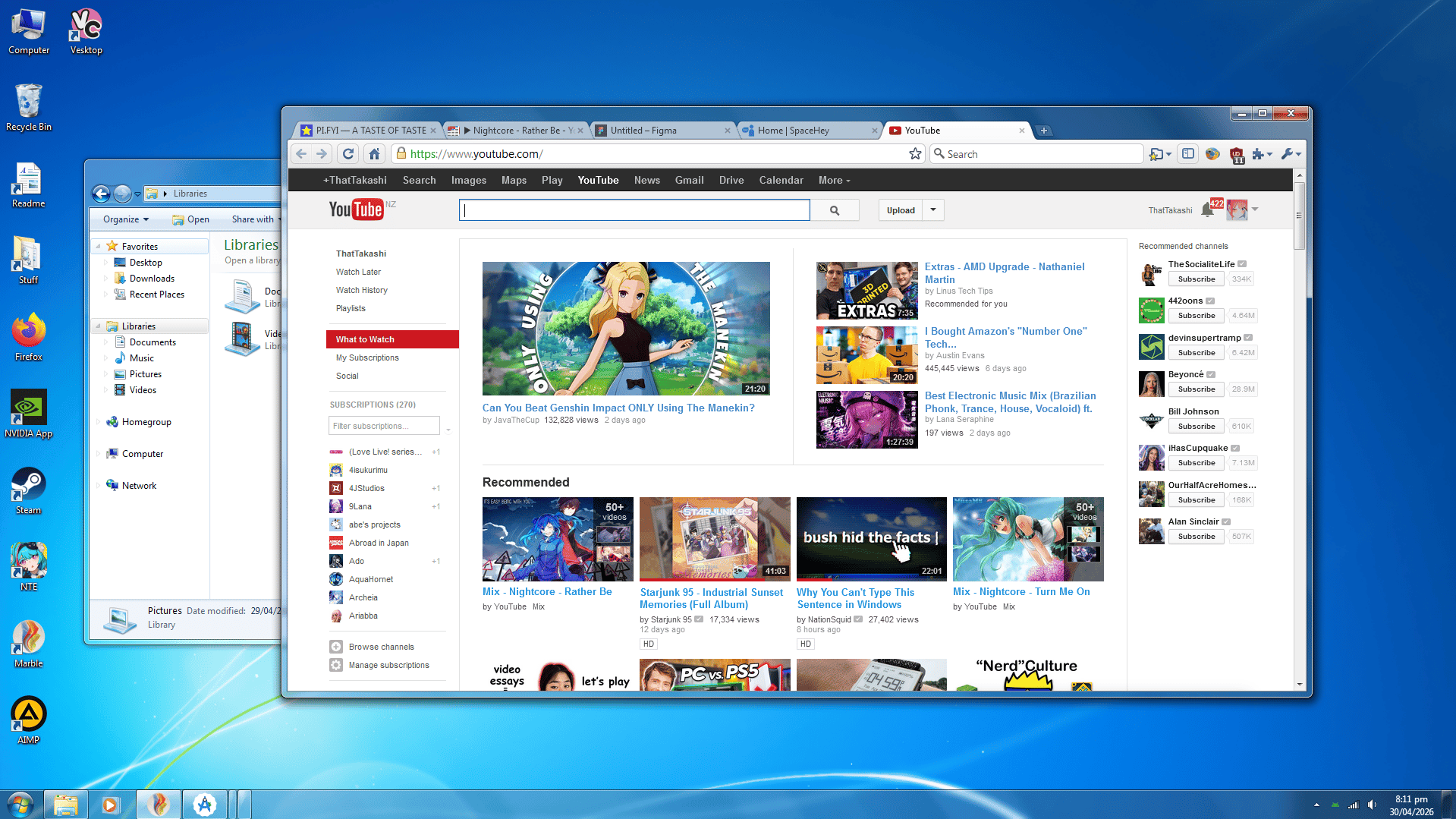
Task: Subscribe to TheSocialiteLife channel
Action: [1197, 279]
